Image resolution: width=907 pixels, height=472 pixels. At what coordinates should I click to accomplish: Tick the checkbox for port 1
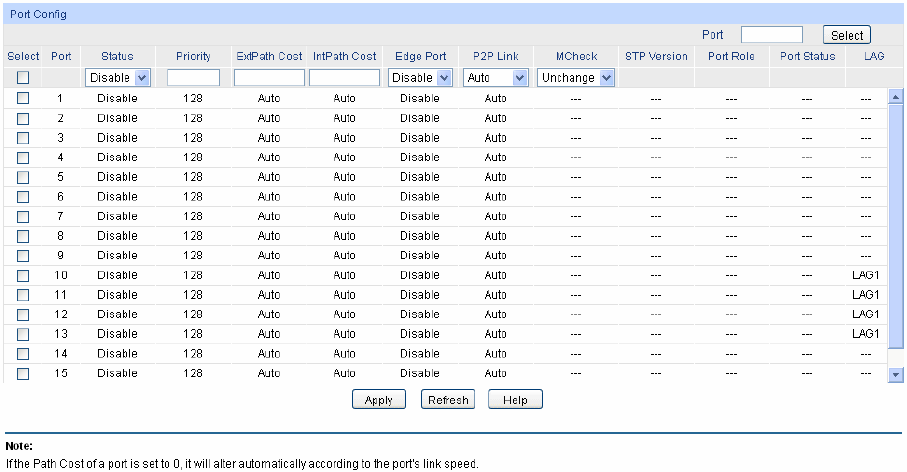23,98
